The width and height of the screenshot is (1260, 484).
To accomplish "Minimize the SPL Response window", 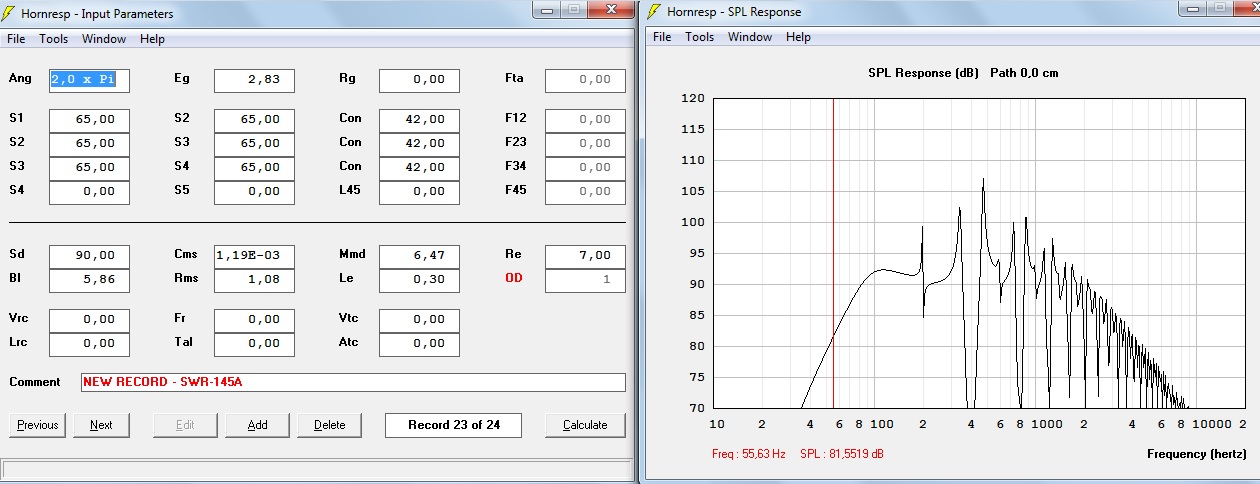I will 1190,8.
